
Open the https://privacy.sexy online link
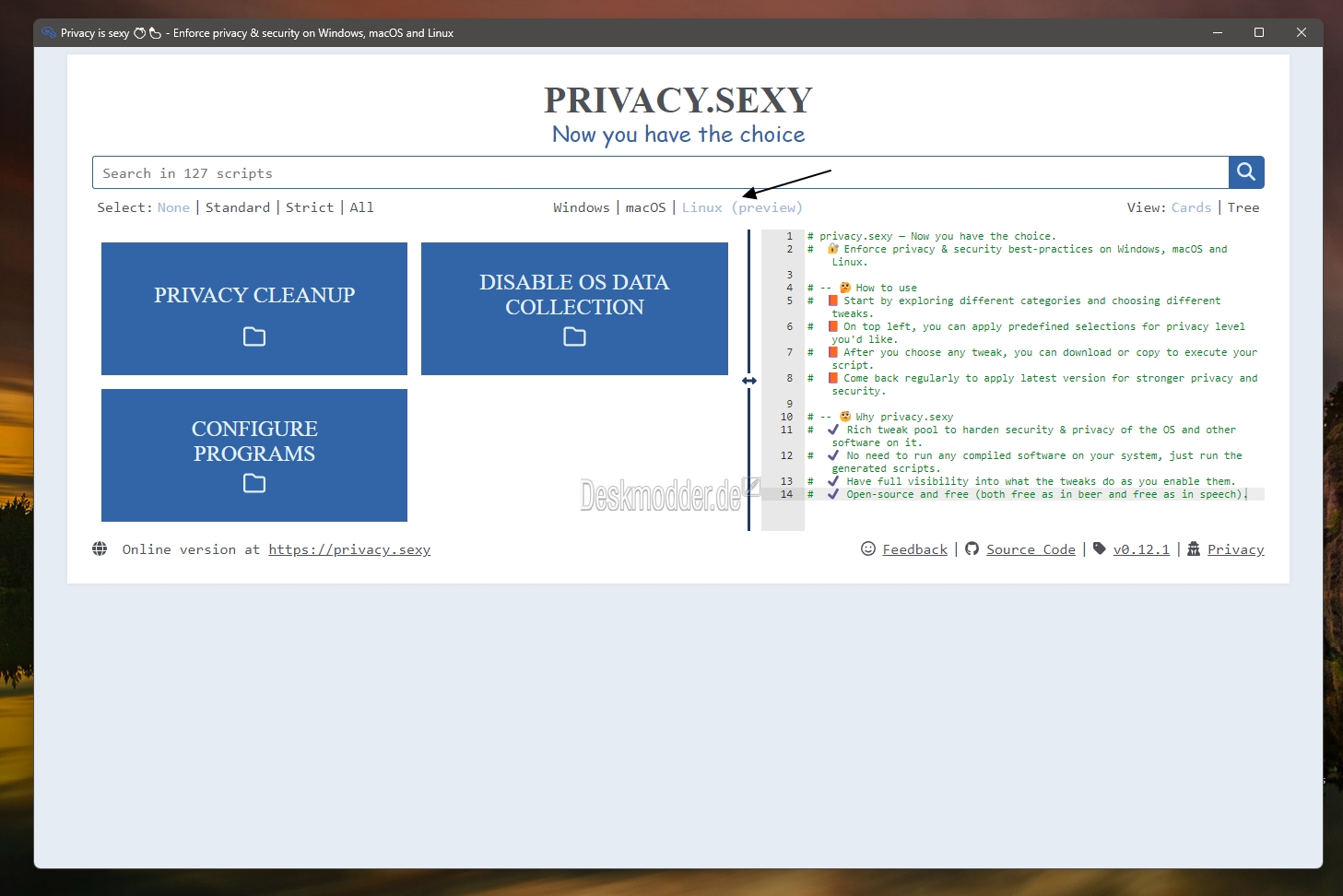(349, 549)
